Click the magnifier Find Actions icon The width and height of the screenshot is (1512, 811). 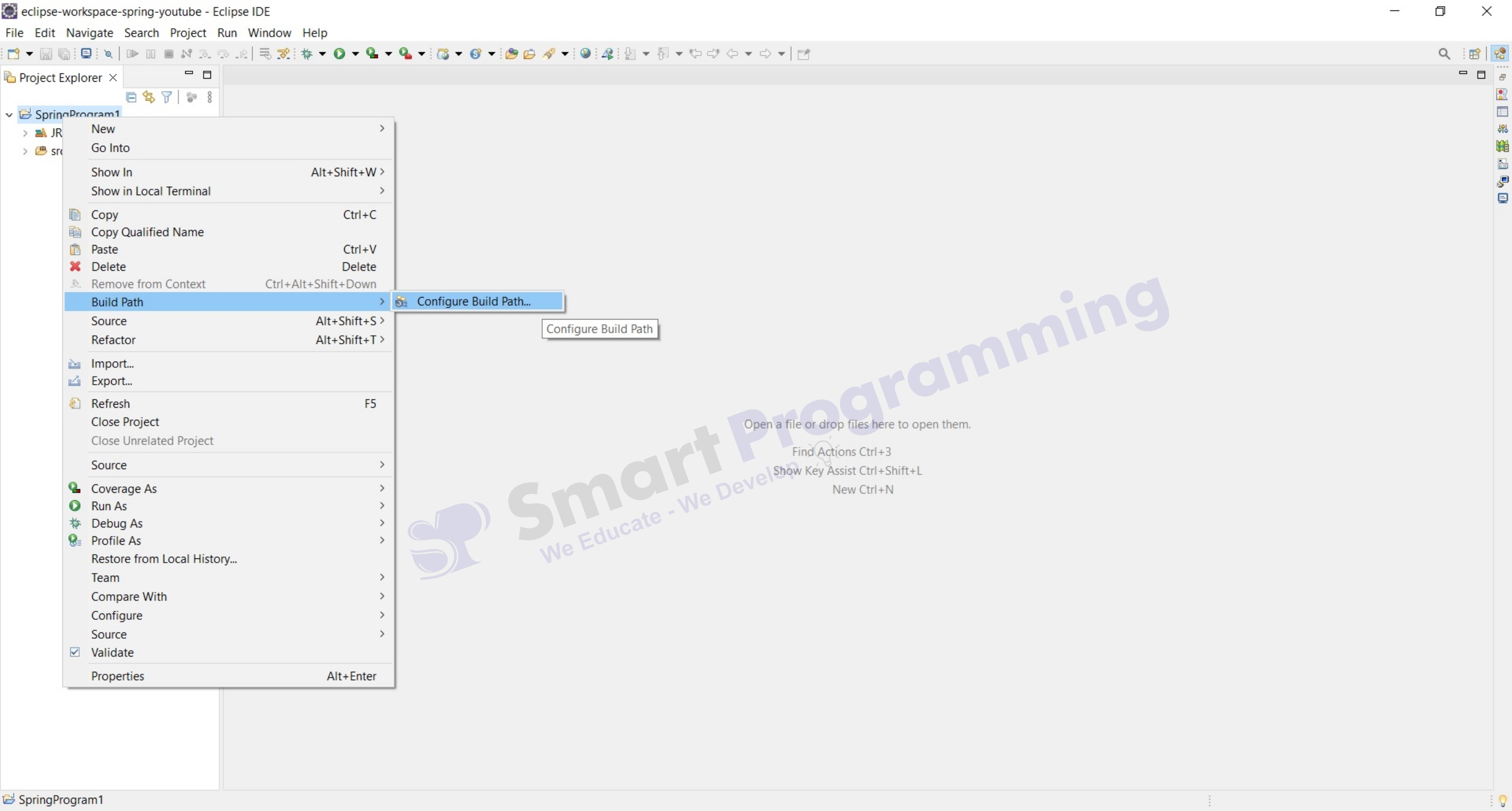pyautogui.click(x=1444, y=54)
